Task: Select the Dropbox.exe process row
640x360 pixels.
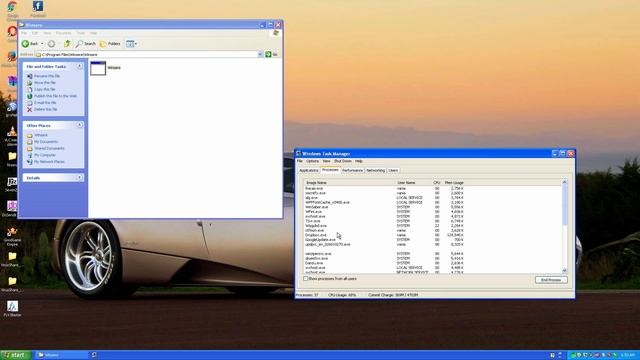Action: (384, 235)
